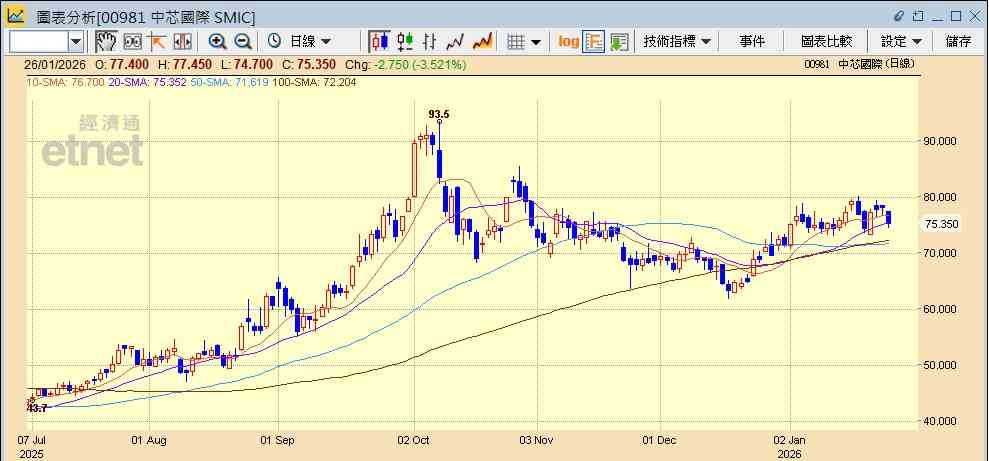Image resolution: width=989 pixels, height=461 pixels.
Task: Click the 26/01/2026 date readout
Action: coord(56,64)
